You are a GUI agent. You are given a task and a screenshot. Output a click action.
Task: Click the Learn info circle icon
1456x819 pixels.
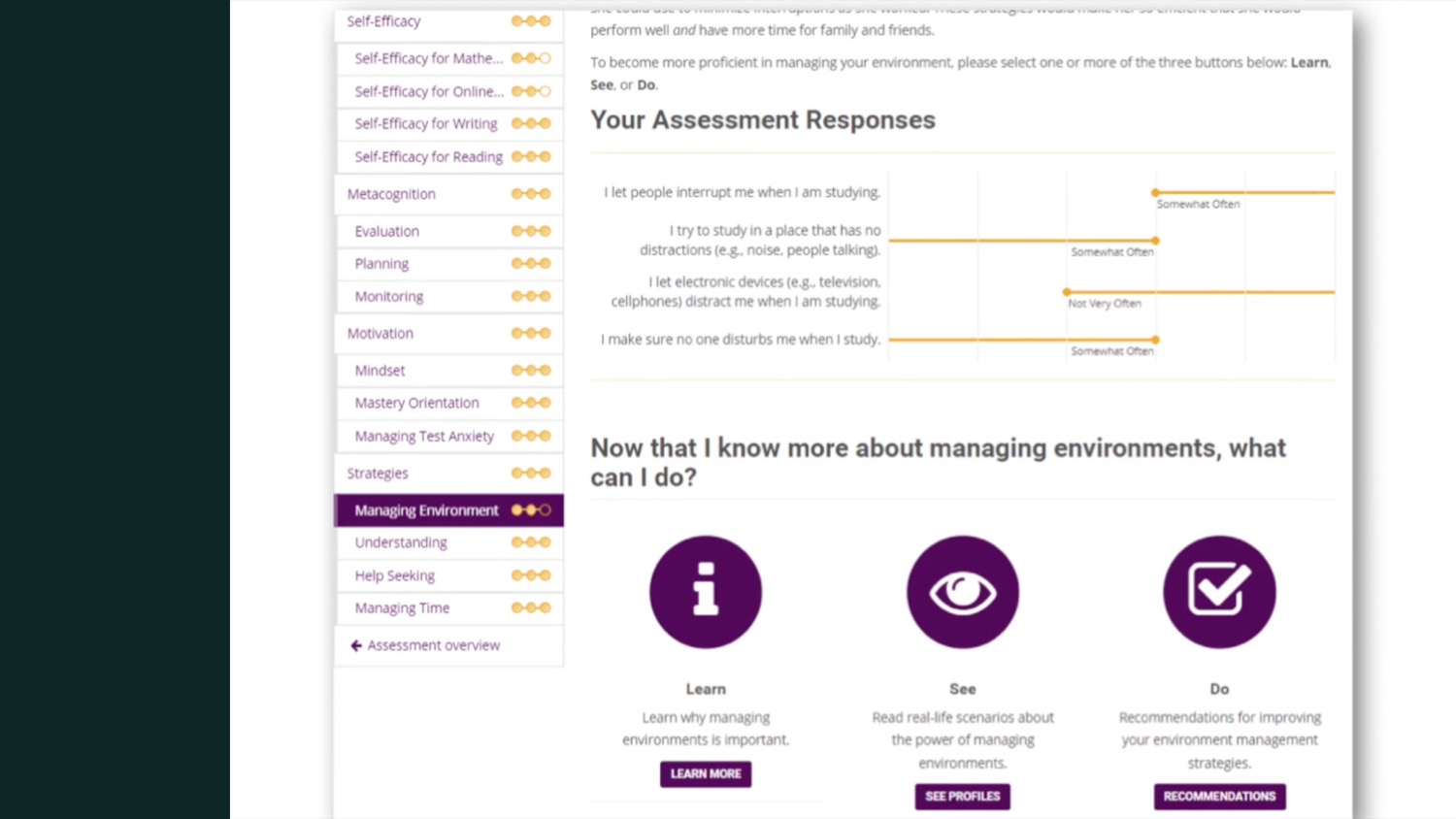click(x=706, y=592)
